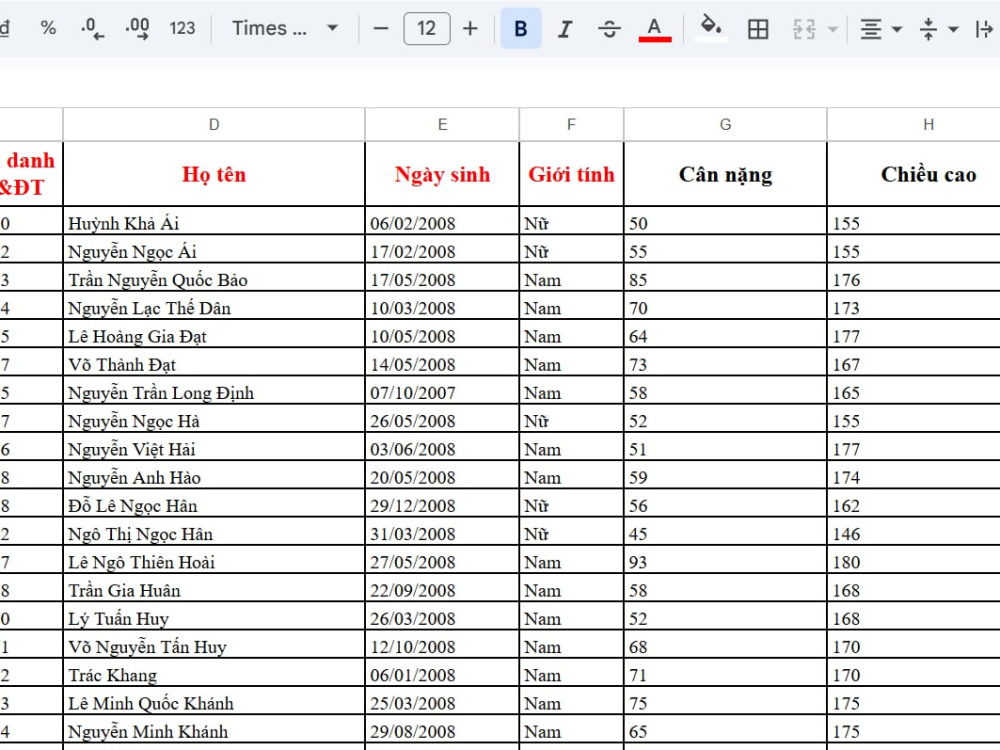
Task: Select the 'Cân nặng' header cell
Action: 725,174
